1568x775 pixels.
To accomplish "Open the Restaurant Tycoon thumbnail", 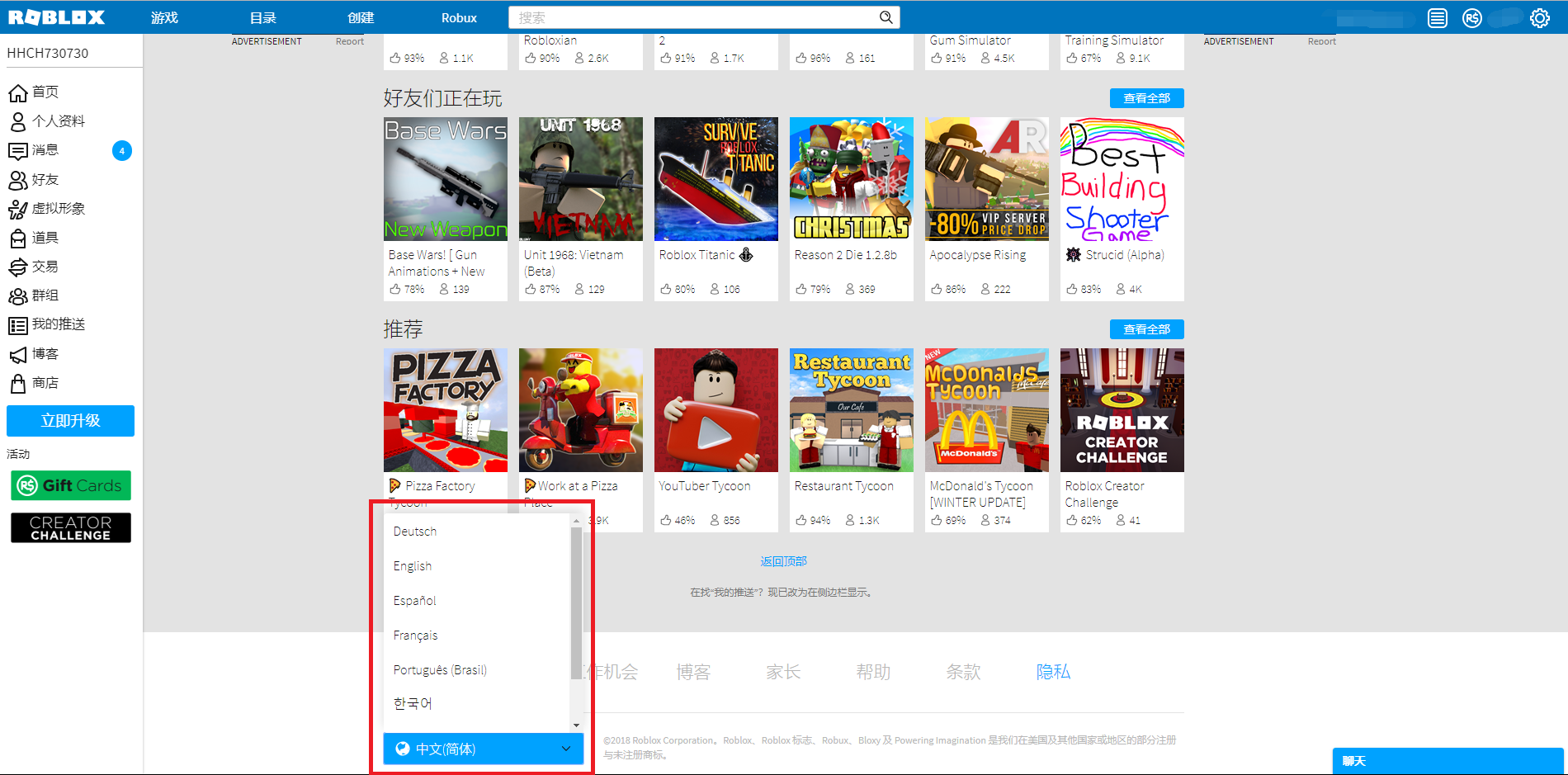I will (852, 410).
